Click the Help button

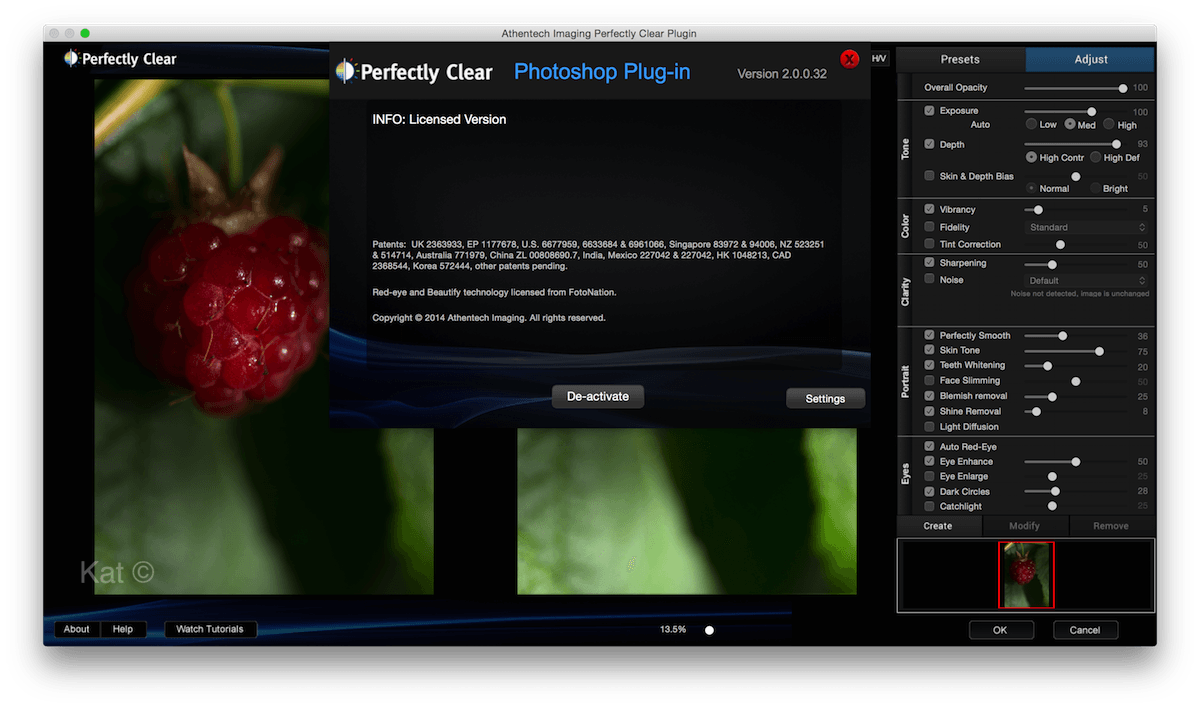(123, 630)
